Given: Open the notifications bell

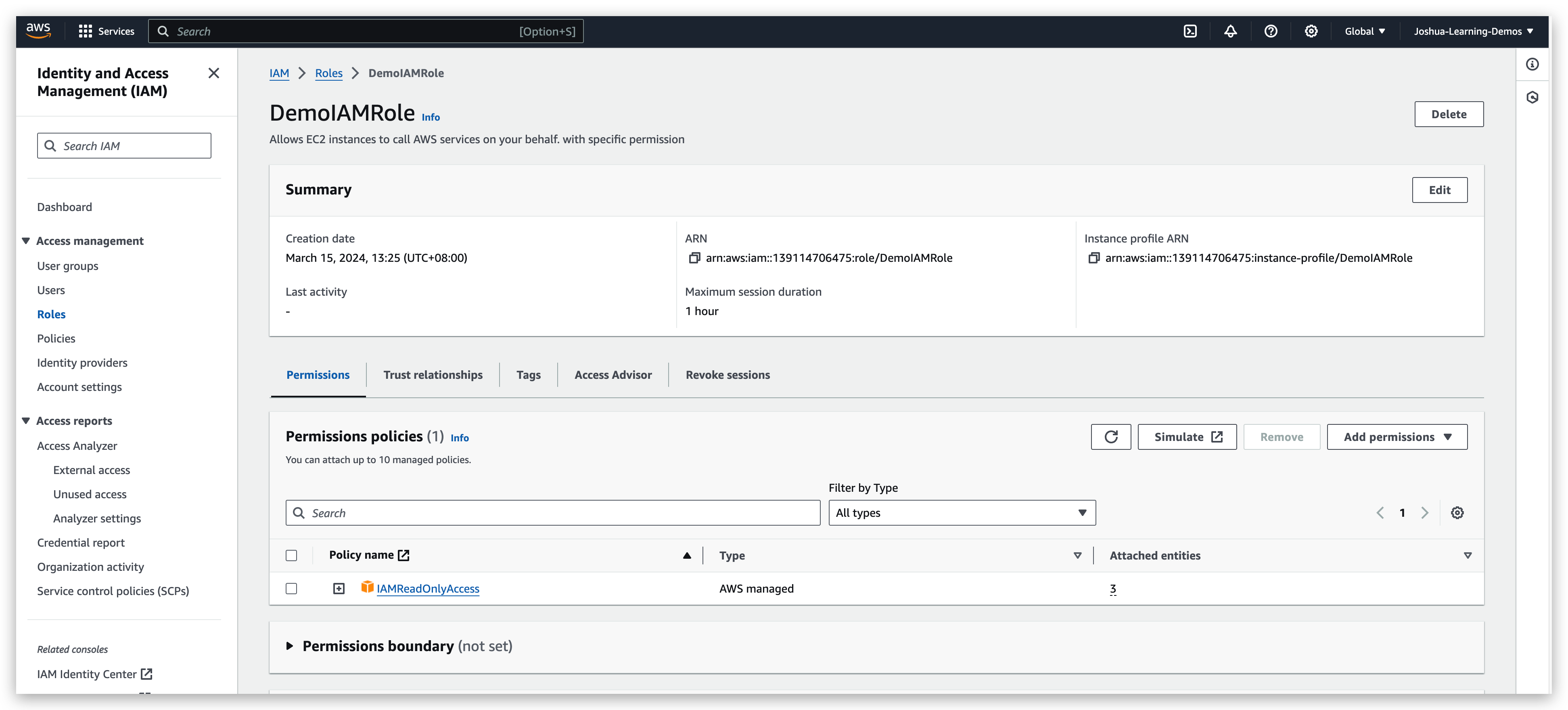Looking at the screenshot, I should (1230, 30).
